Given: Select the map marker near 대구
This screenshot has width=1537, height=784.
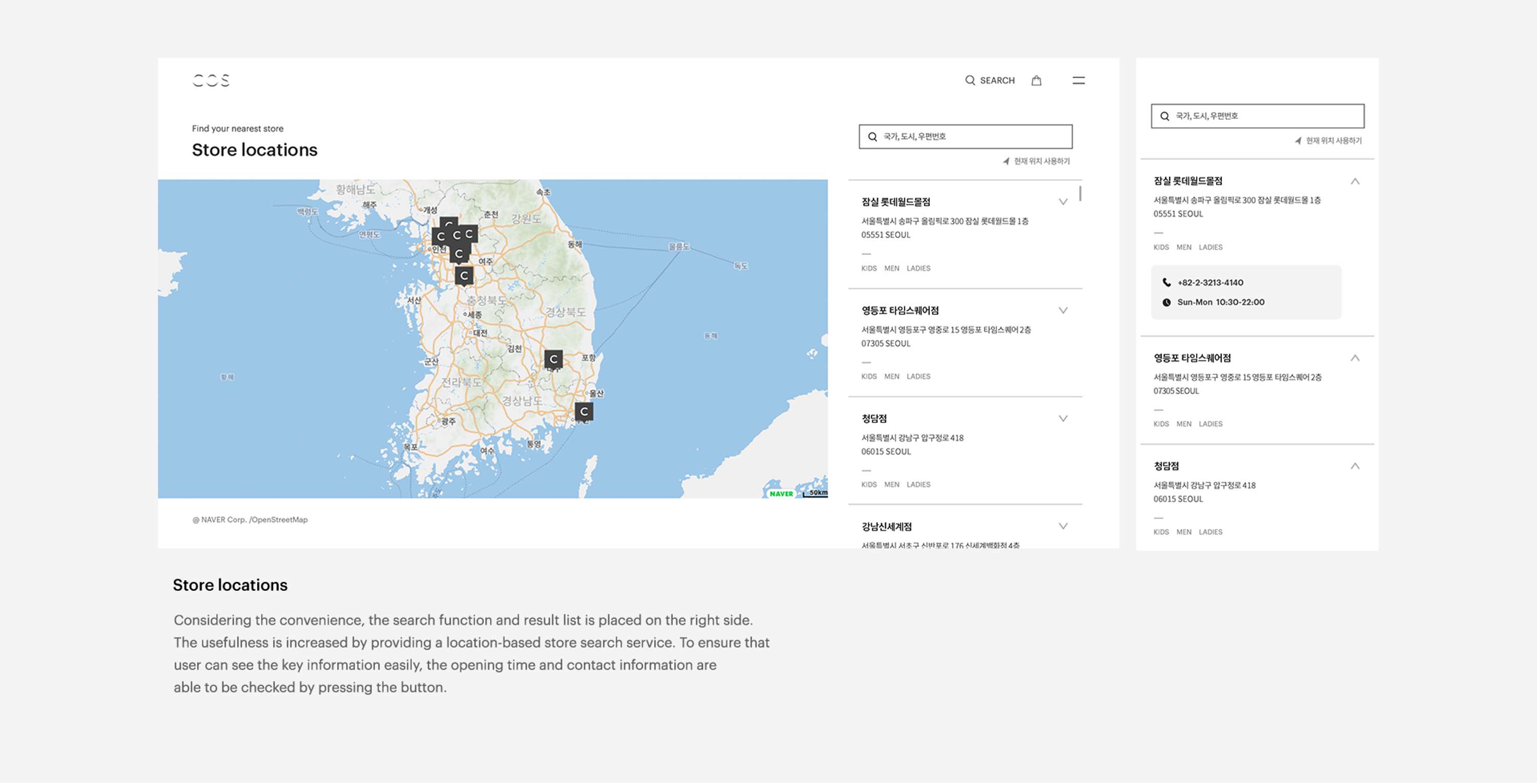Looking at the screenshot, I should coord(553,359).
